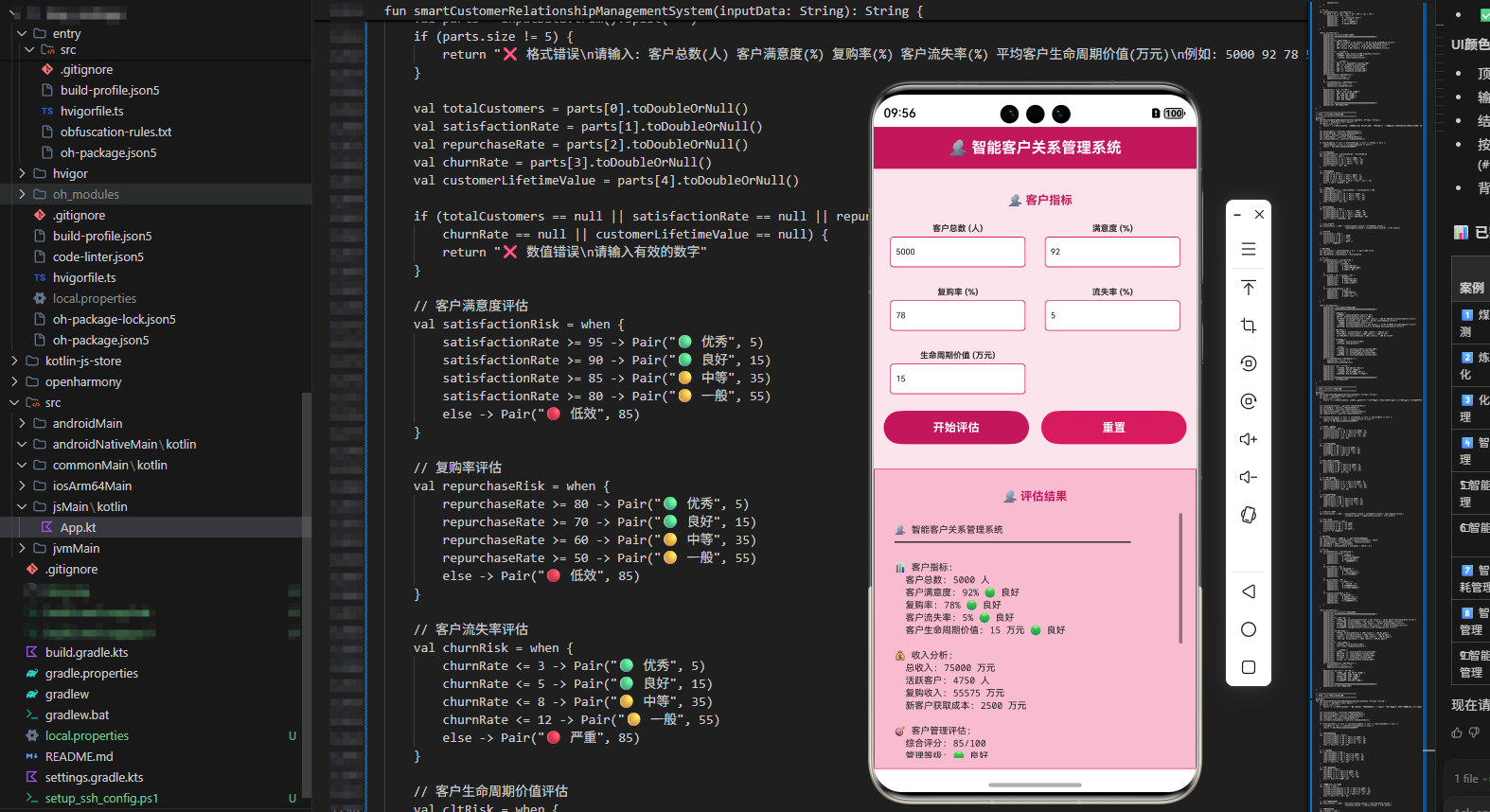
Task: Click the '// 客户满意度评估' comment line
Action: pos(470,306)
